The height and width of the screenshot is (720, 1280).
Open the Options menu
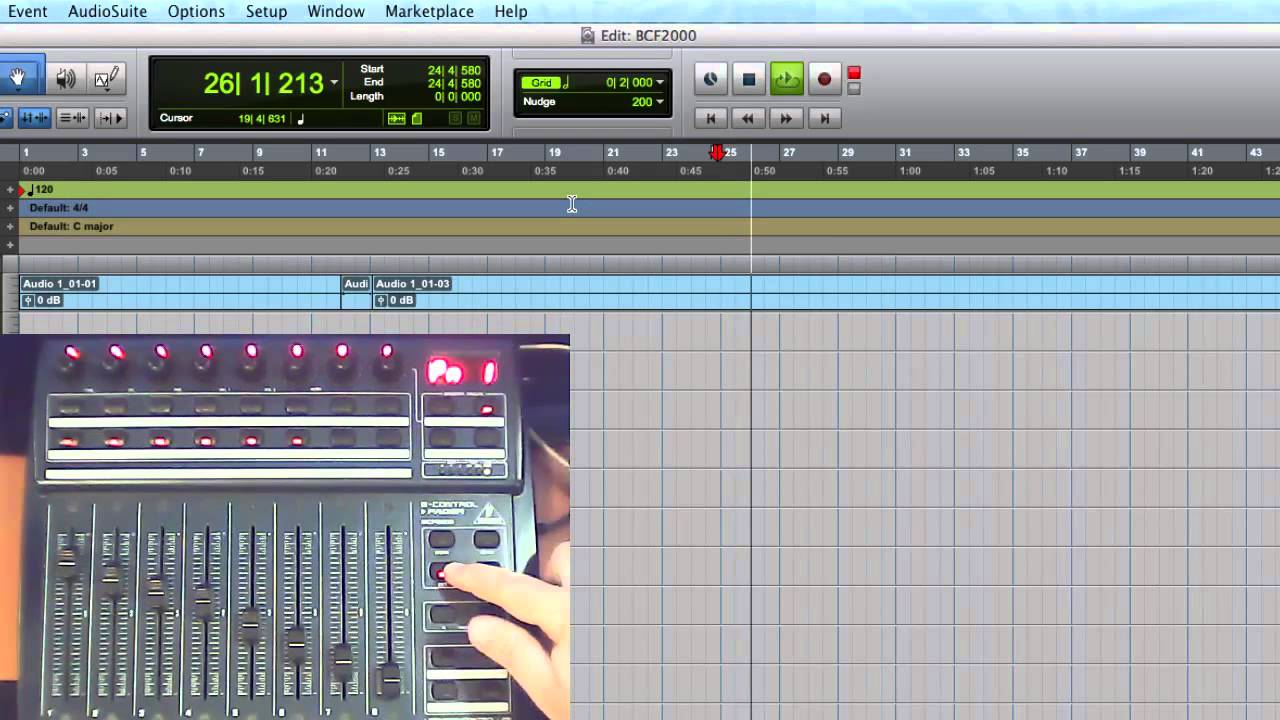point(196,12)
